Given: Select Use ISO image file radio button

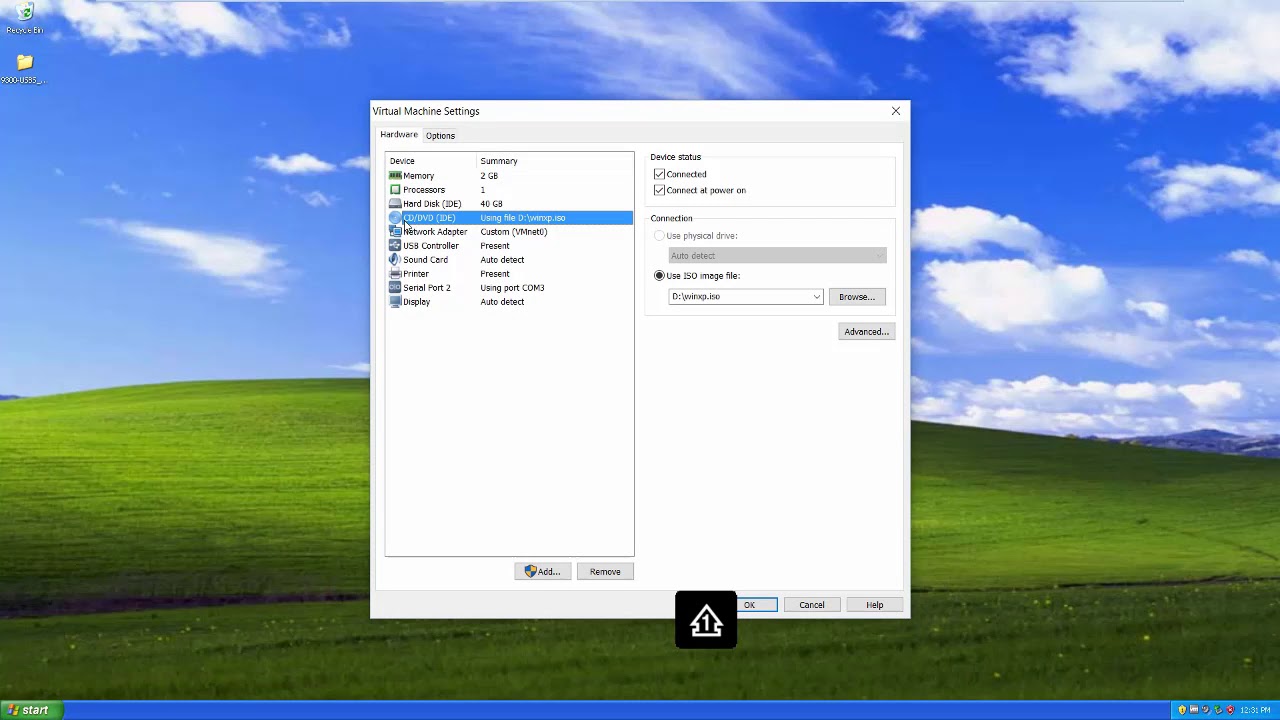Looking at the screenshot, I should pyautogui.click(x=659, y=276).
